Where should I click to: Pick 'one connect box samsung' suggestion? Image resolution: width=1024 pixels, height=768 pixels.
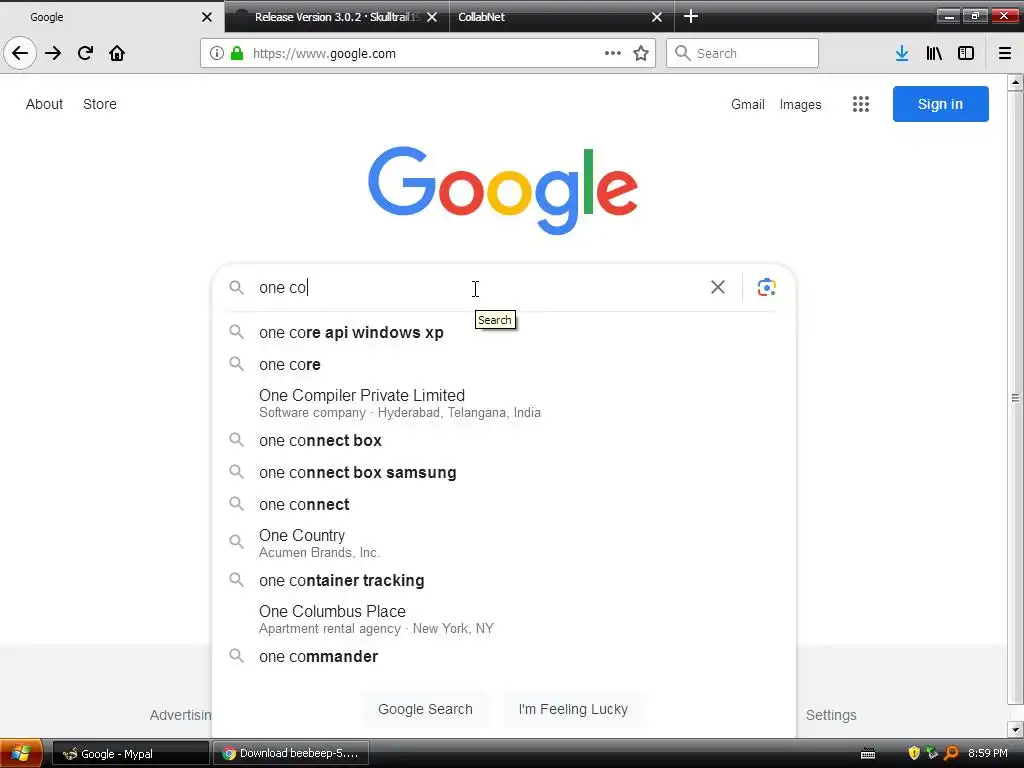[504, 473]
